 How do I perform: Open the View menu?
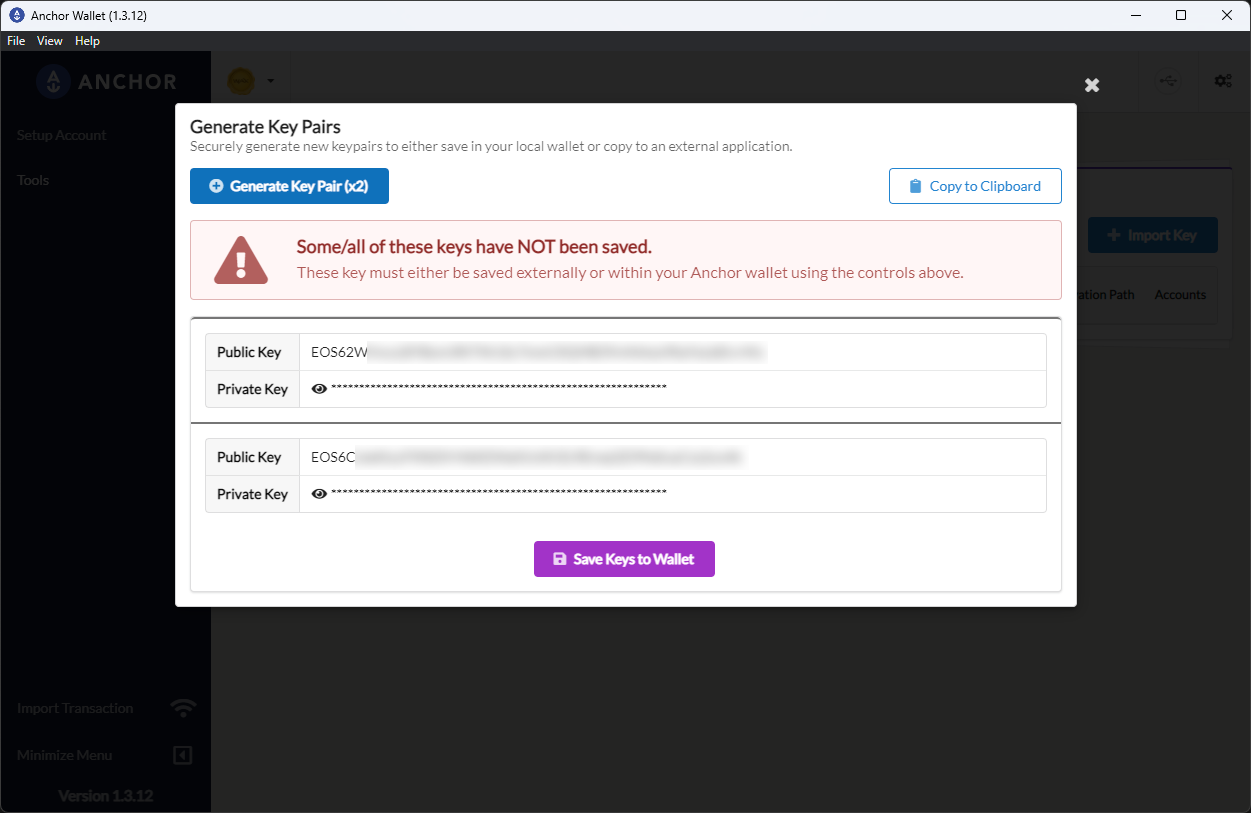[x=50, y=41]
